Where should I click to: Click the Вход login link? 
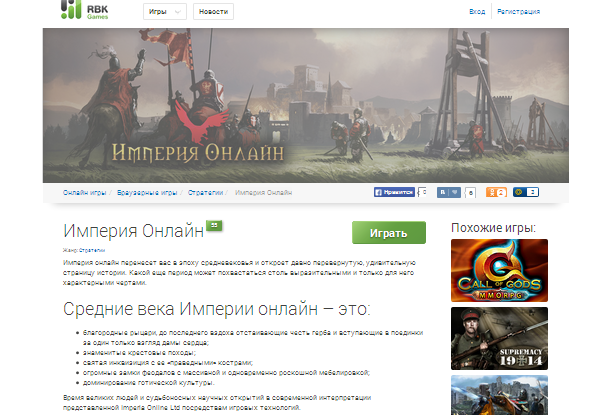477,11
